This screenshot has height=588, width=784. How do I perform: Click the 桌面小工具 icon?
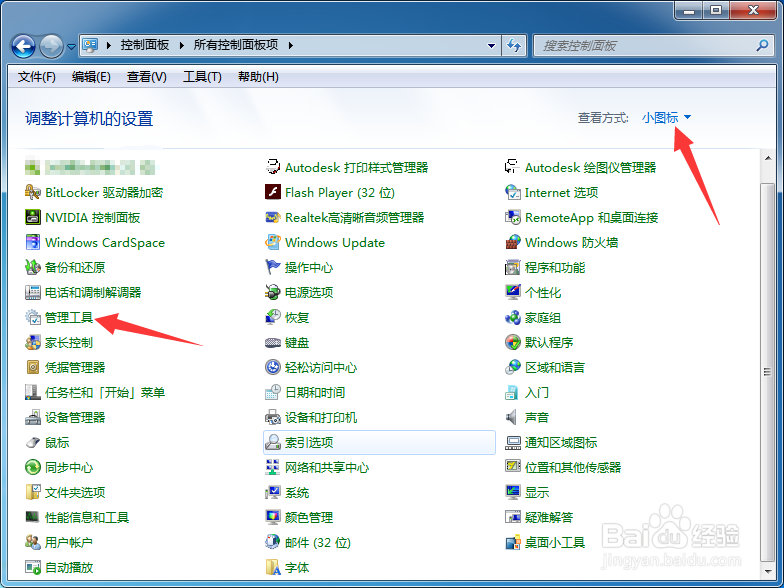coord(512,542)
